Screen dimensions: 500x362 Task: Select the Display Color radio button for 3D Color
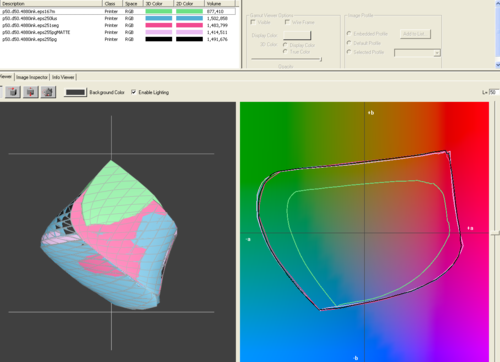285,45
